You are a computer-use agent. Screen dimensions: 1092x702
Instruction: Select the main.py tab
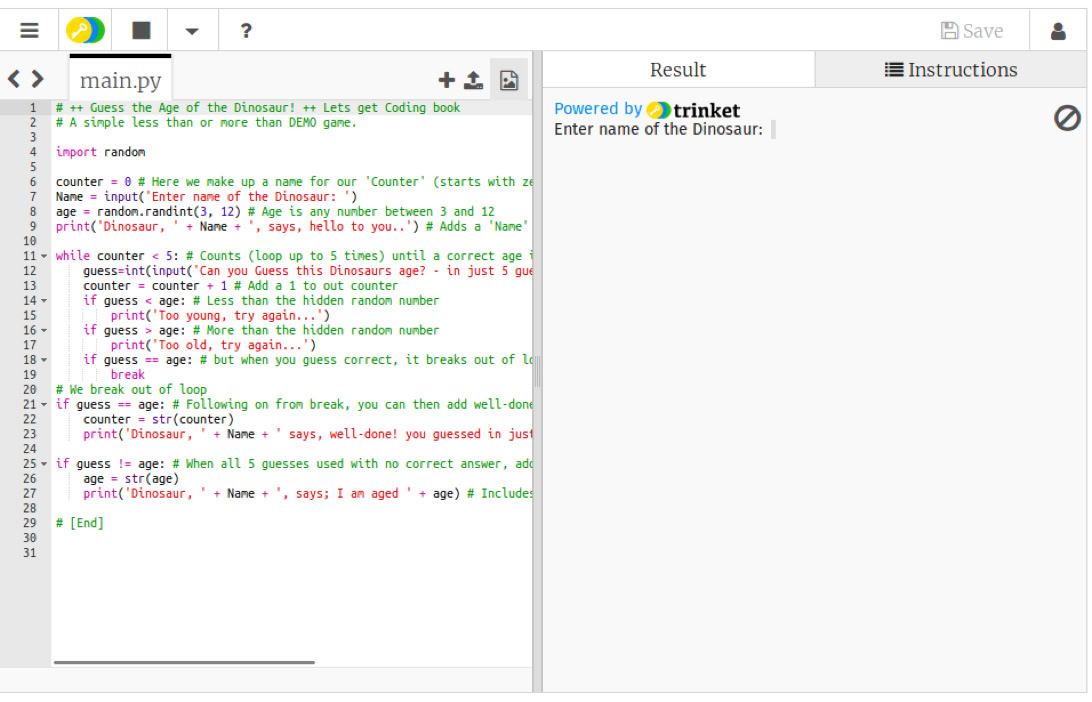[120, 80]
